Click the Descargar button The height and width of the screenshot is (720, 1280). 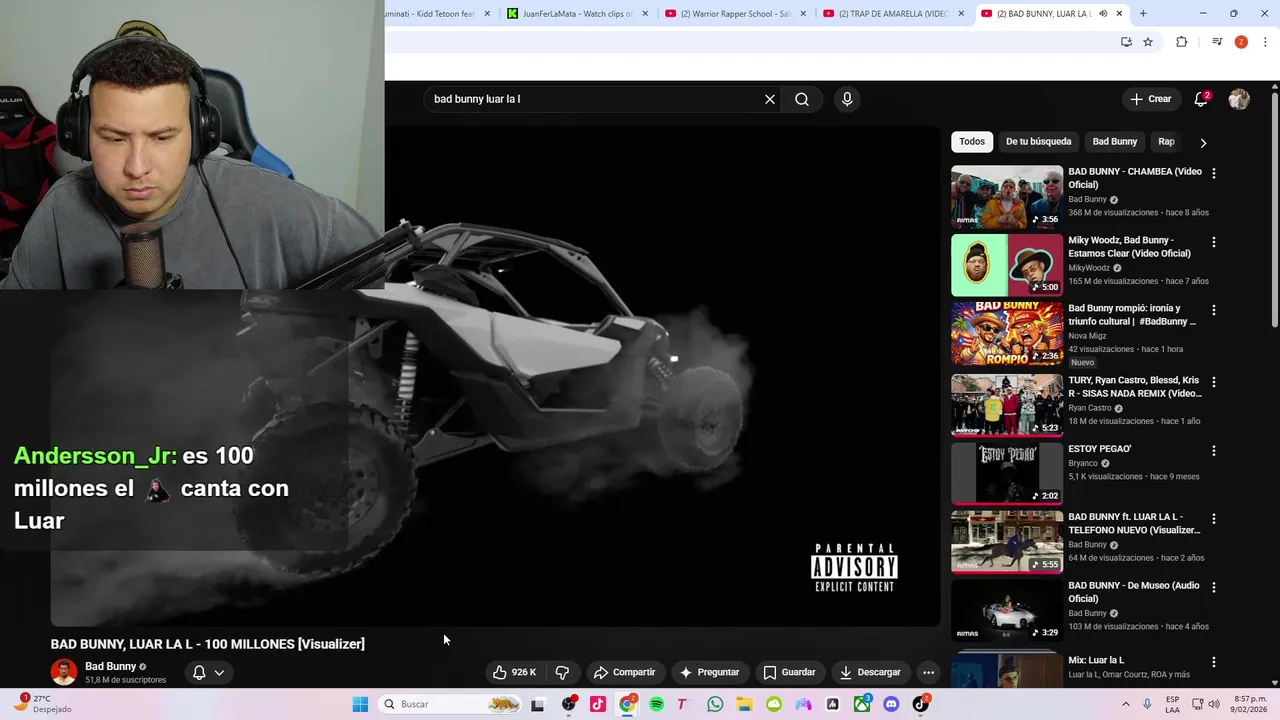point(870,672)
